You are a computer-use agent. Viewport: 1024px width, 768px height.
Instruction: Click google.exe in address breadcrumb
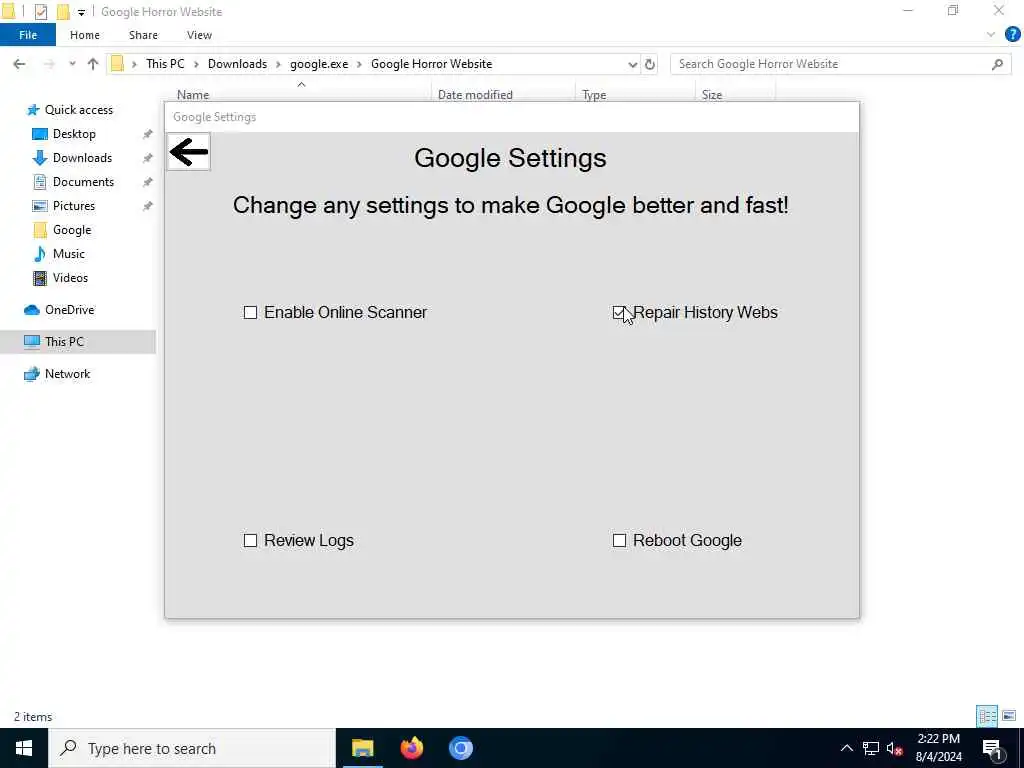point(319,64)
